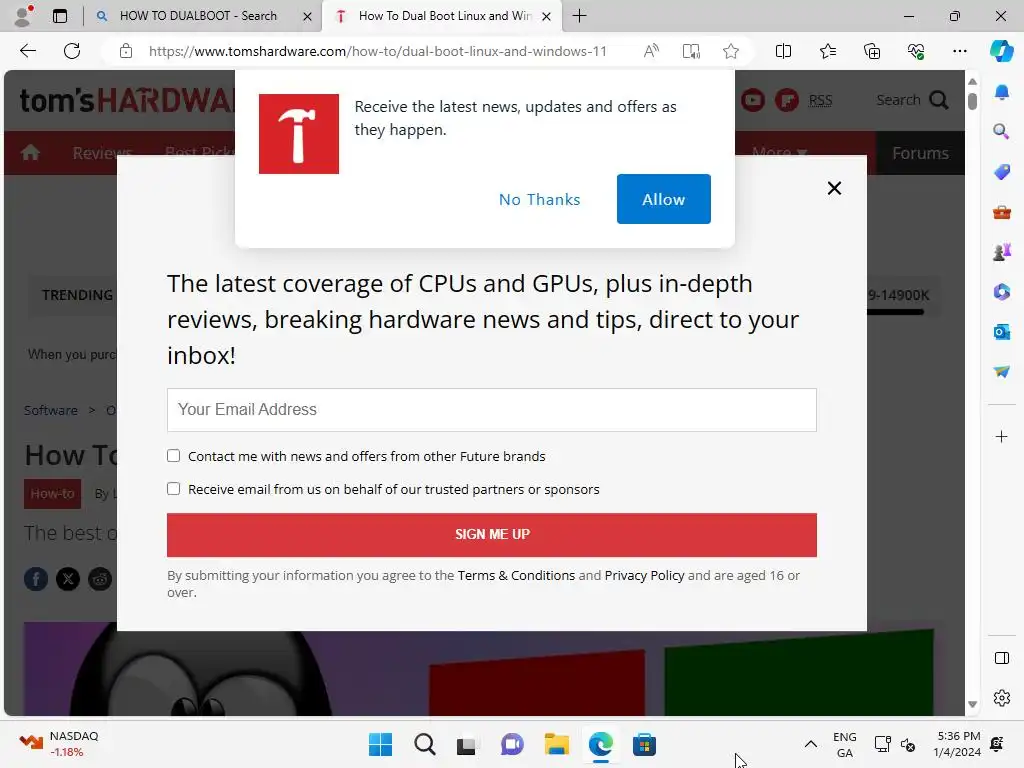Open the RSS link in header
Image resolution: width=1024 pixels, height=768 pixels.
(820, 100)
